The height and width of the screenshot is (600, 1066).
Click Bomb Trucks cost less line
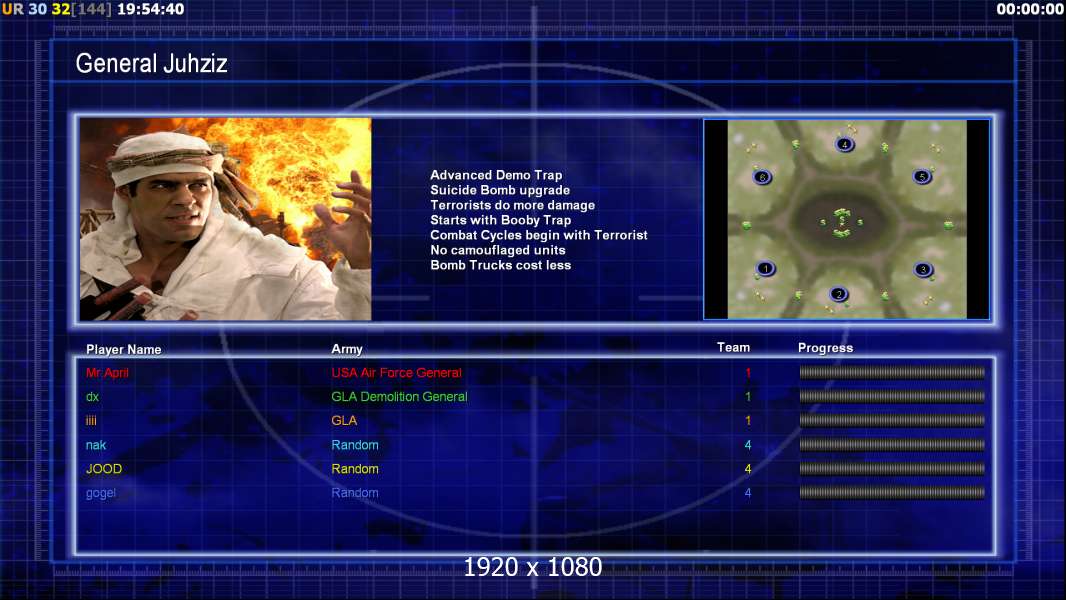pos(500,265)
